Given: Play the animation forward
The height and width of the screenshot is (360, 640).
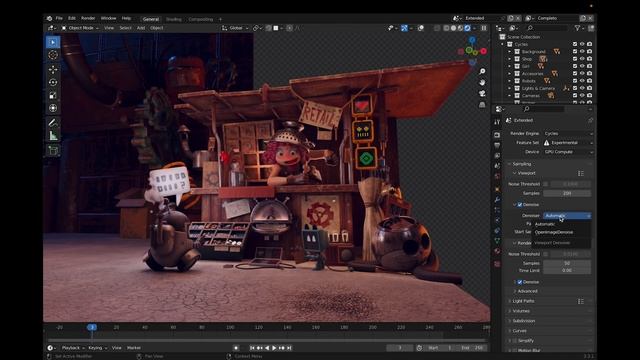Looking at the screenshot, I should [x=274, y=348].
